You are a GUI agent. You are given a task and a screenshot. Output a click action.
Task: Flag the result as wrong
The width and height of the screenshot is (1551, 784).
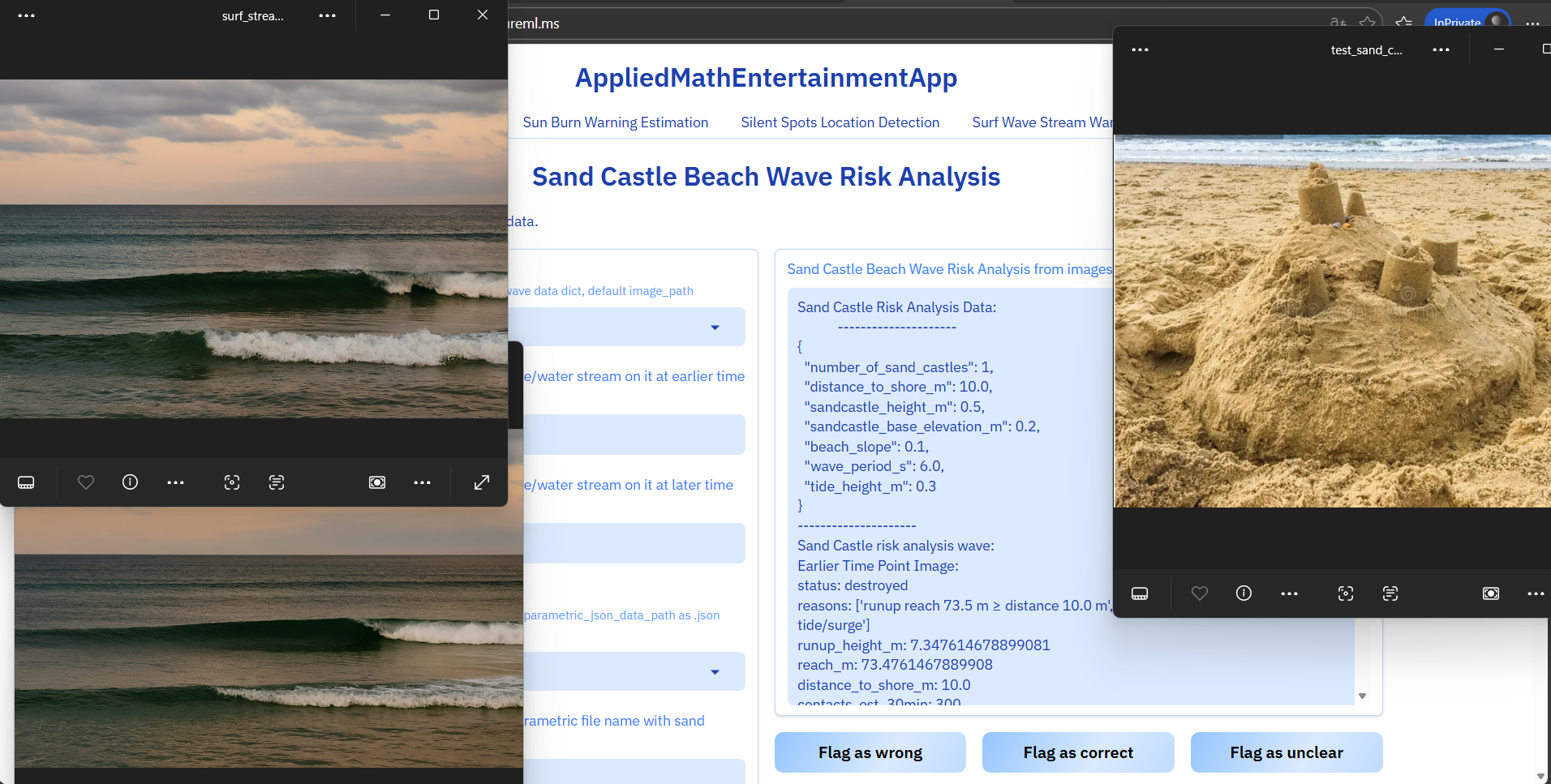870,752
